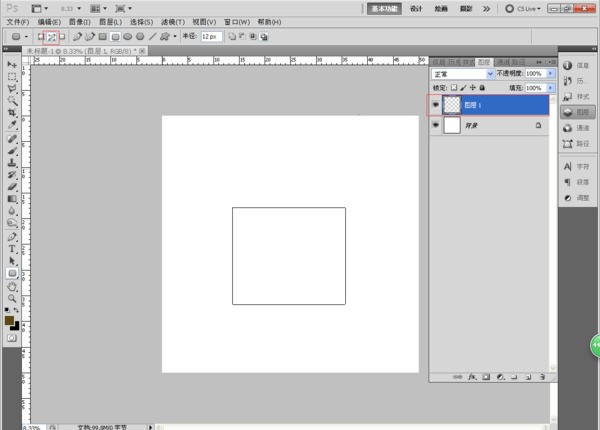Select the Rectangular Marquee tool
Screen dimensions: 600x430
pos(13,76)
